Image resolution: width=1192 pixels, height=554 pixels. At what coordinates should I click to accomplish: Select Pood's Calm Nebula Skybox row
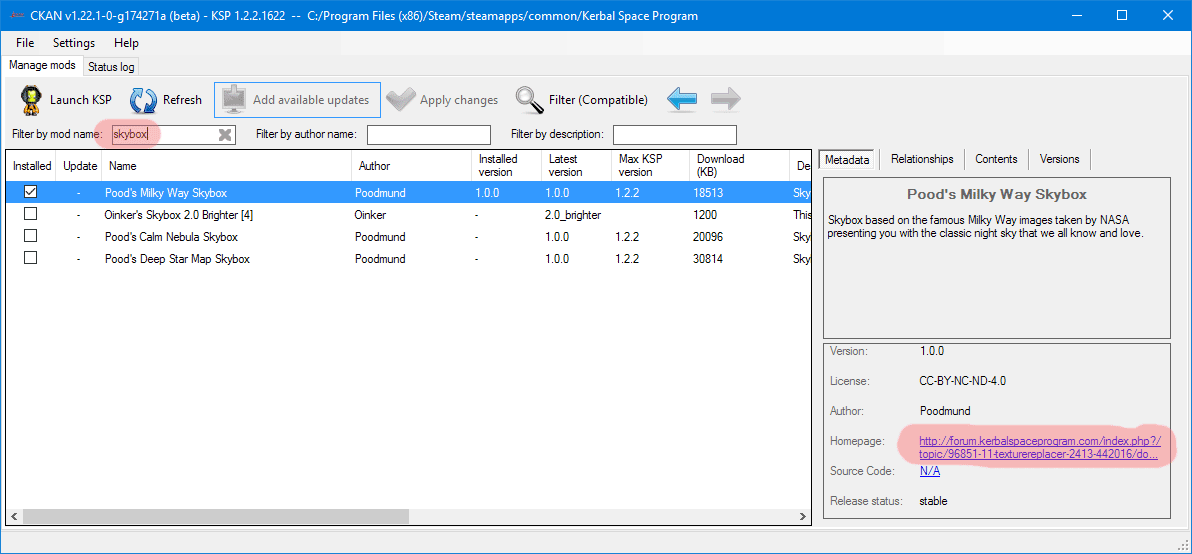(x=409, y=236)
